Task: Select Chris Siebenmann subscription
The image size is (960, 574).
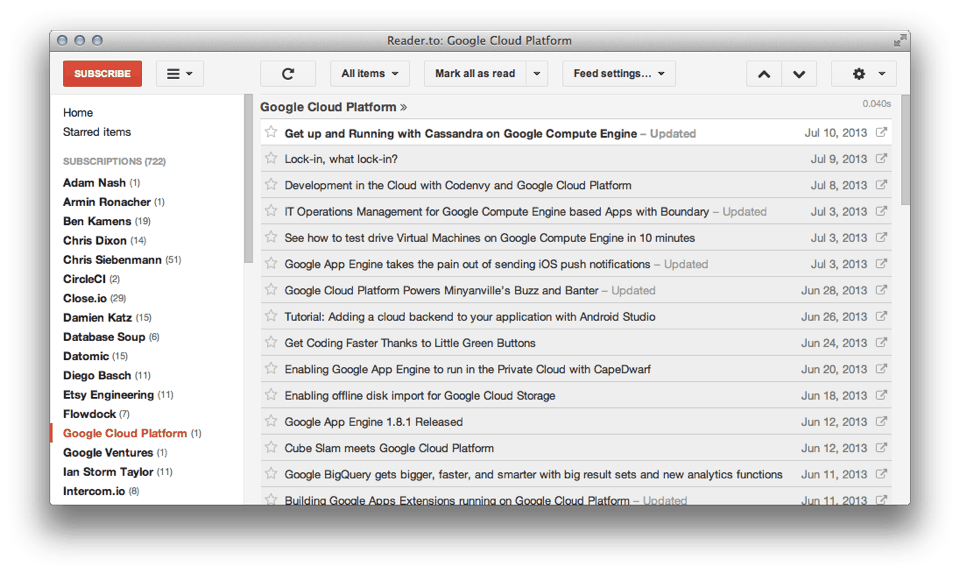Action: click(122, 260)
